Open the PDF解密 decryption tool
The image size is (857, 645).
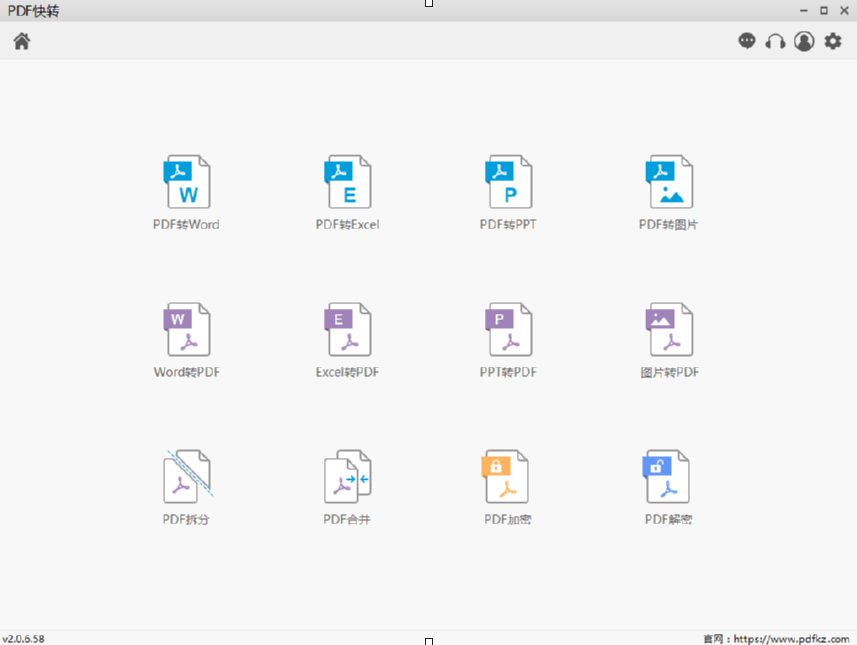coord(669,477)
